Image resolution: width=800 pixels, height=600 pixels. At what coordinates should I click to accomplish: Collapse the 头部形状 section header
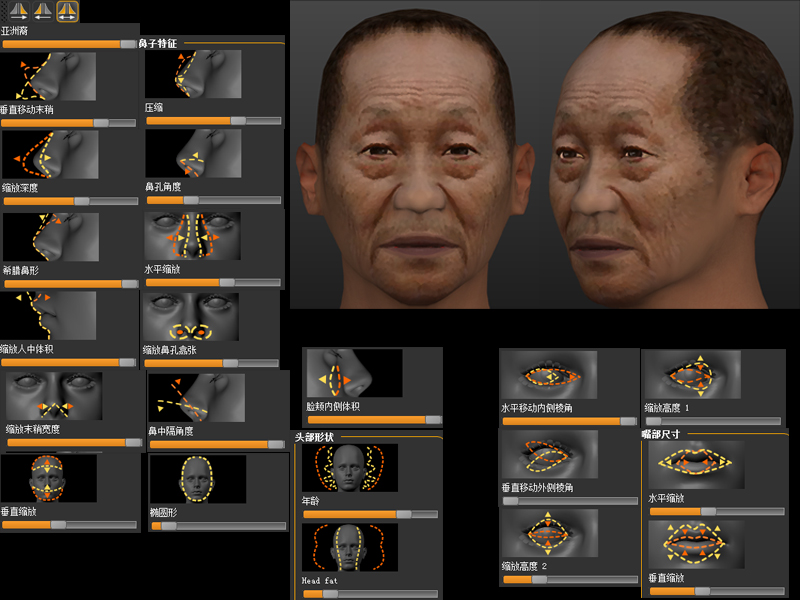point(315,437)
